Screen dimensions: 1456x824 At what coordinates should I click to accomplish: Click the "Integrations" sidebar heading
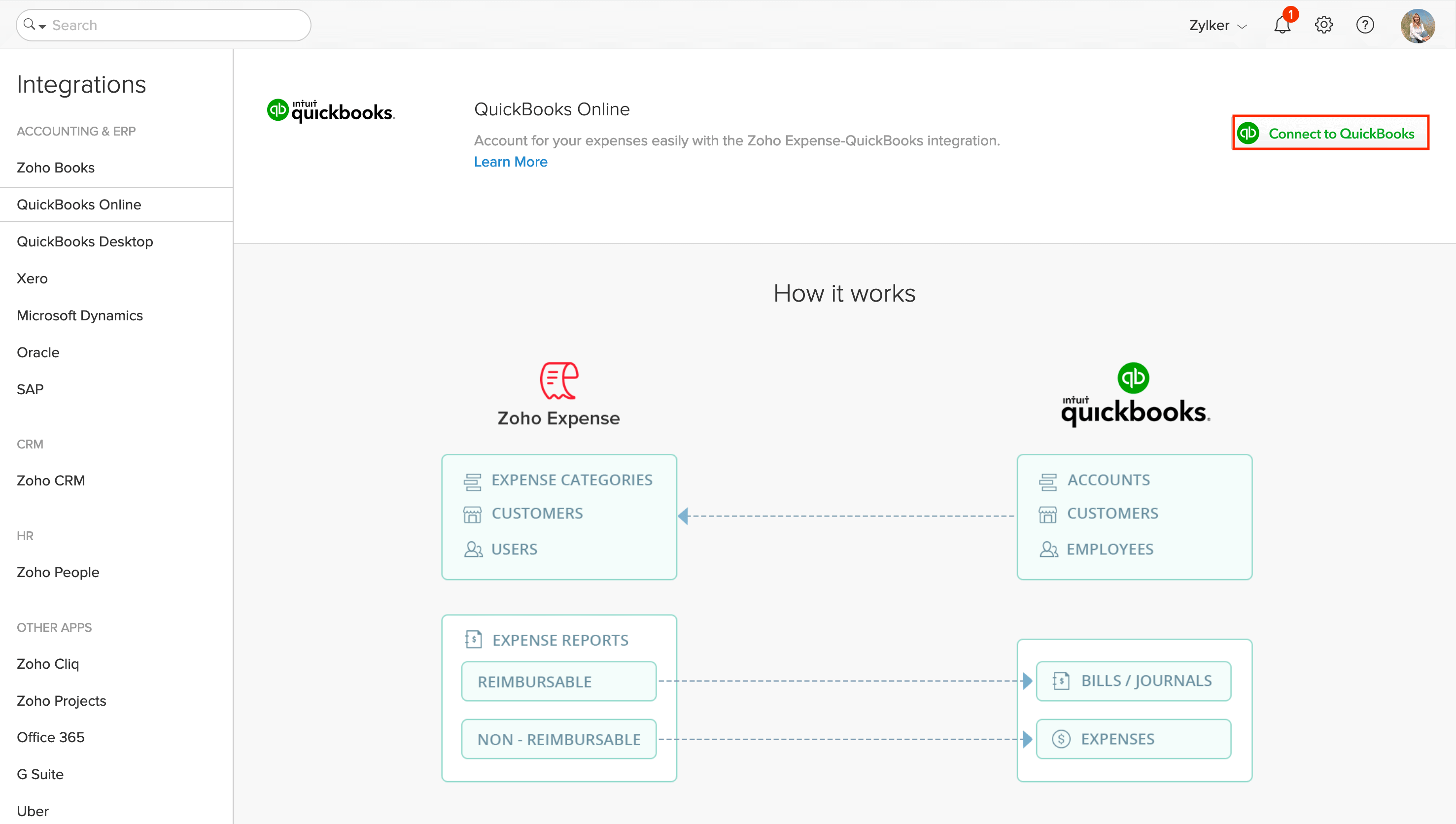pyautogui.click(x=81, y=84)
